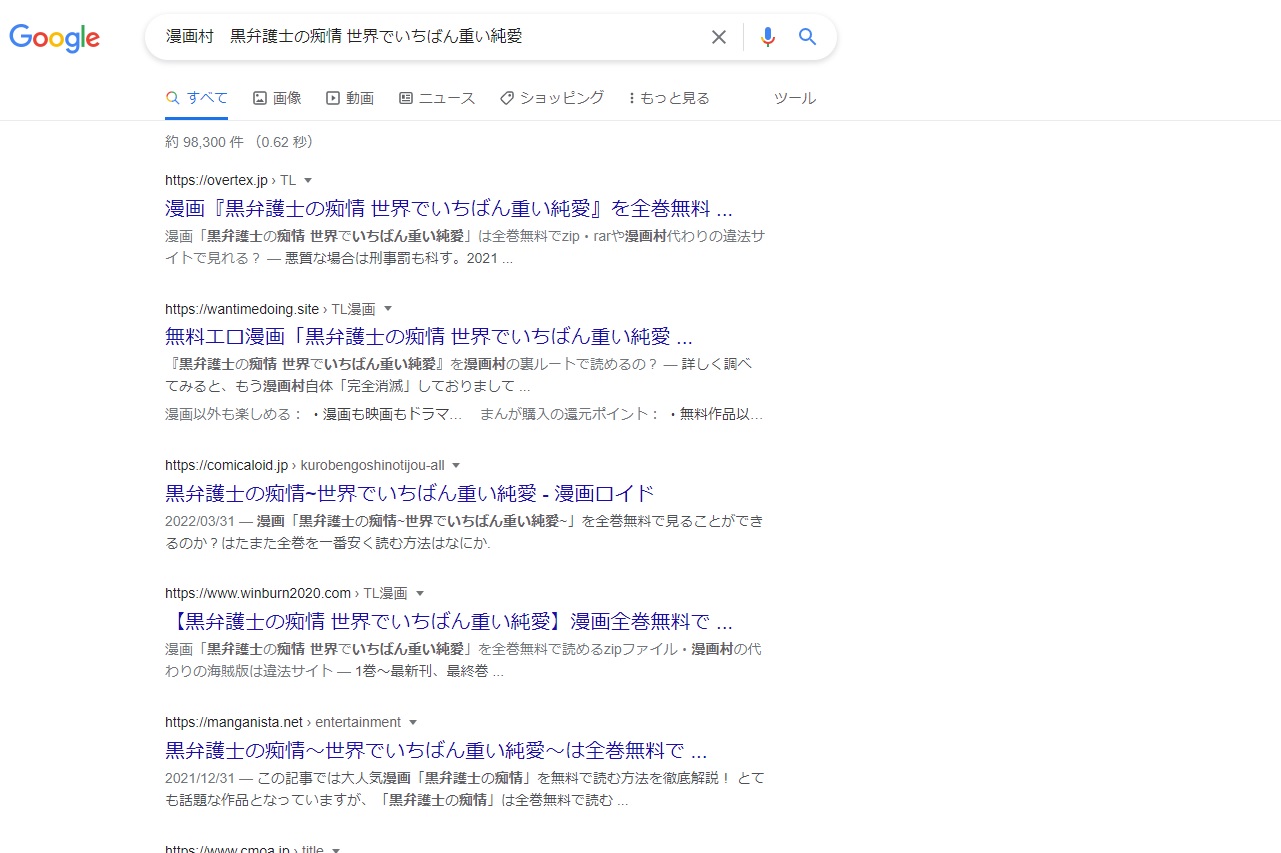The image size is (1281, 853).
Task: Expand the もっと見る menu
Action: 669,98
